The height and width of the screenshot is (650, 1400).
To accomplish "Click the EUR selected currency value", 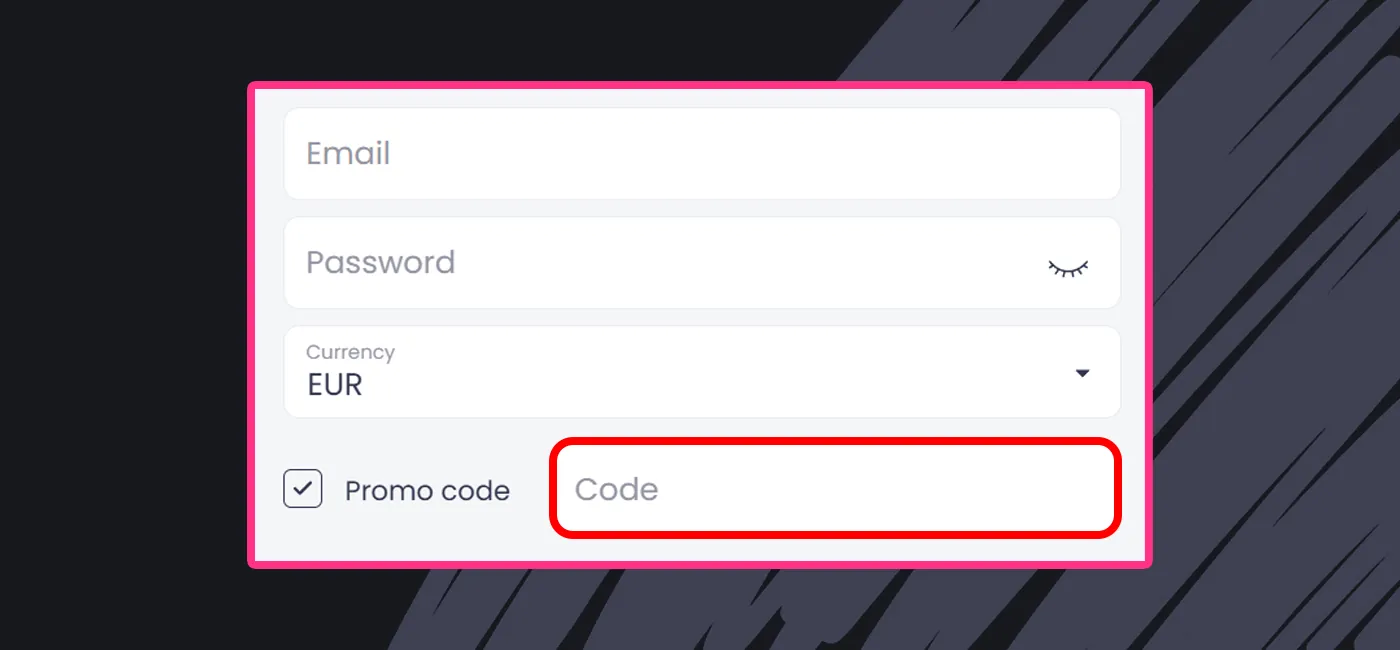I will (x=335, y=385).
